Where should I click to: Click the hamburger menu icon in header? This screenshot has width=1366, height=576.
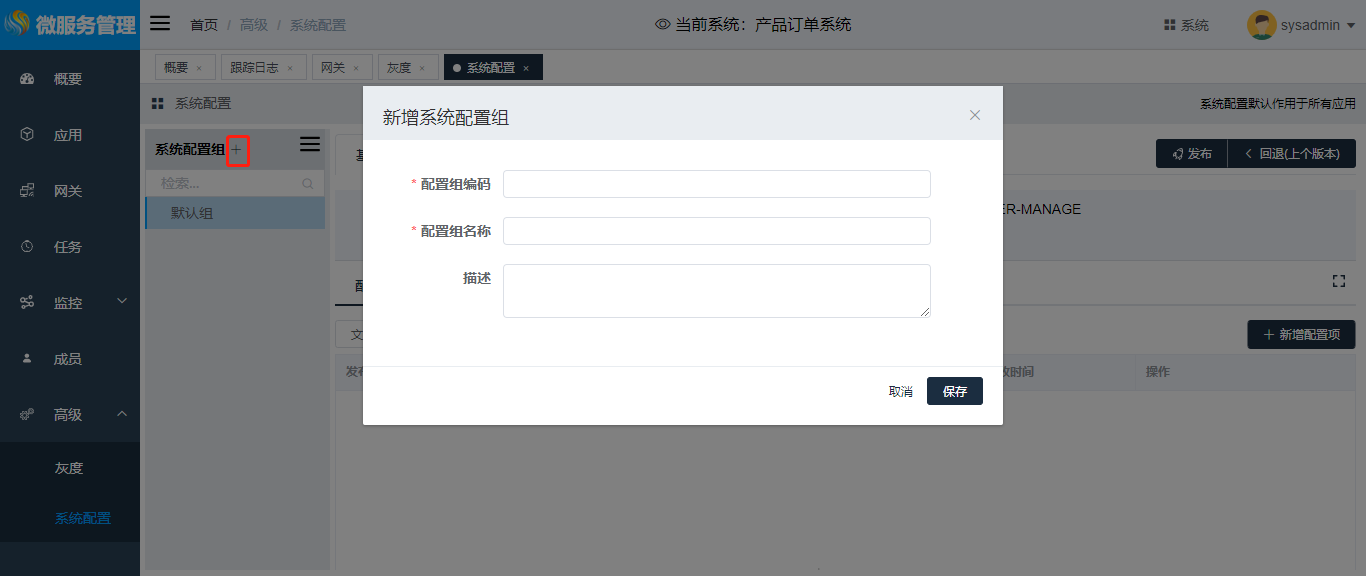click(160, 24)
